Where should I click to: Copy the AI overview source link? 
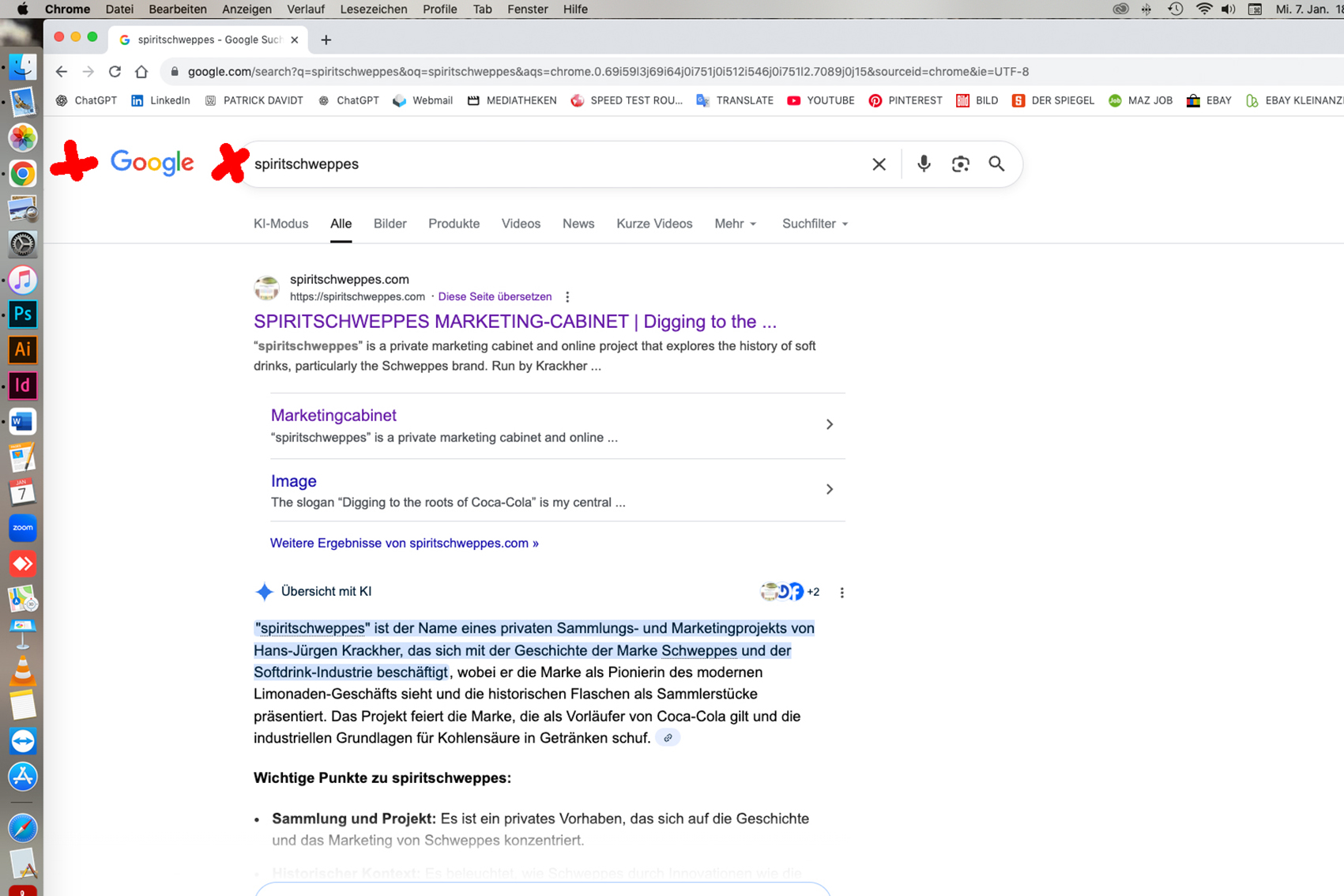coord(668,738)
